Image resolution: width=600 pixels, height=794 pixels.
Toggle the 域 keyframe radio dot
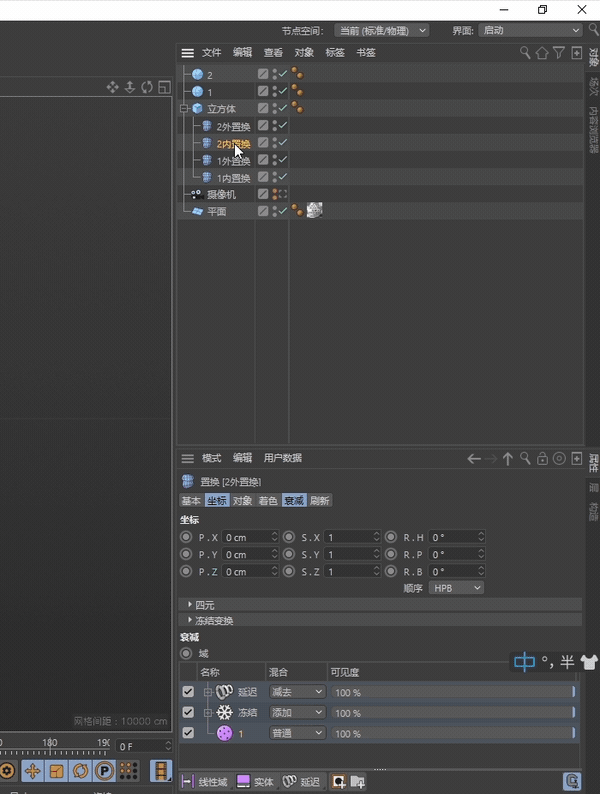point(186,653)
